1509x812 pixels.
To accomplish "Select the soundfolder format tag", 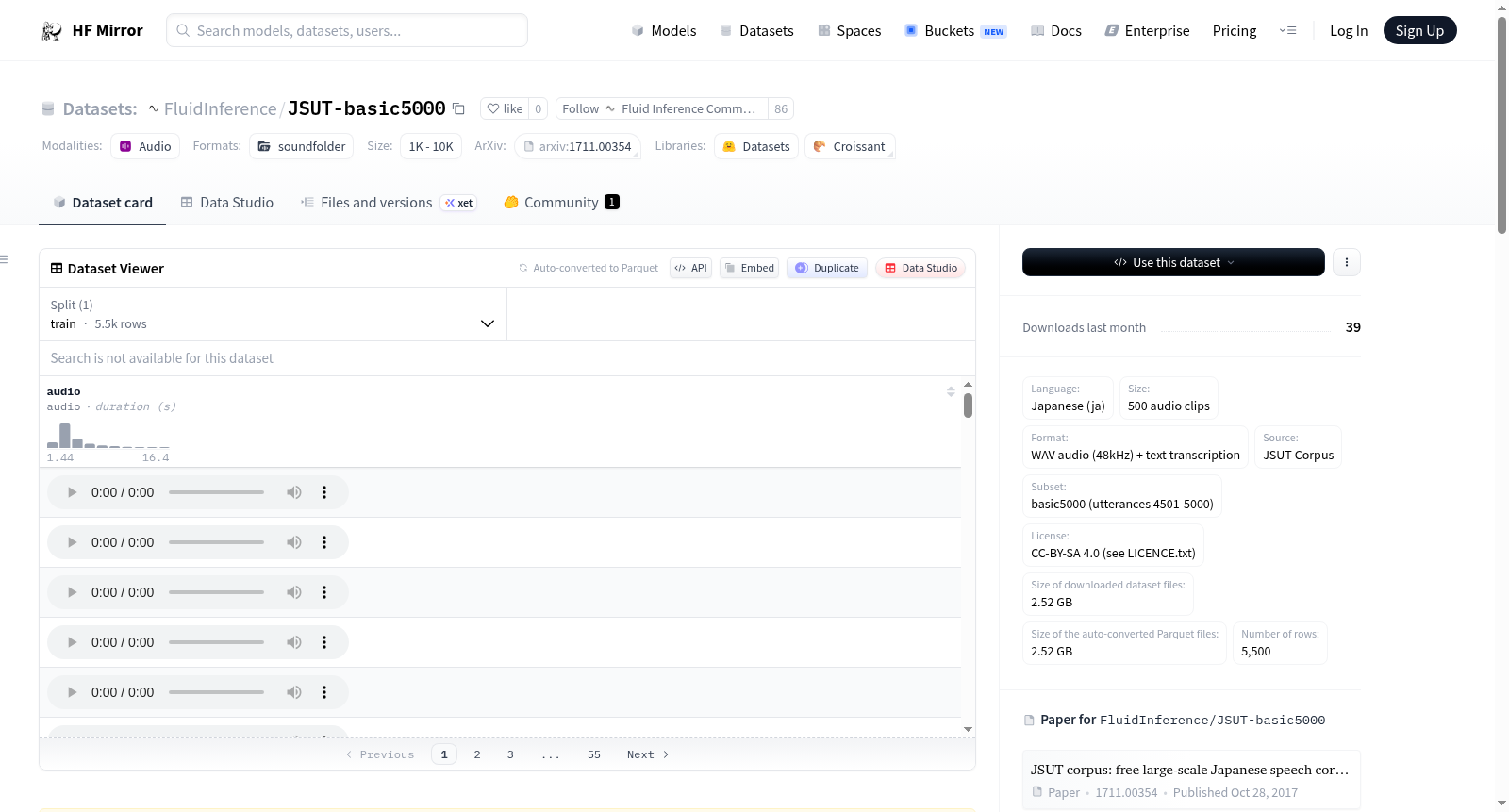I will tap(302, 146).
